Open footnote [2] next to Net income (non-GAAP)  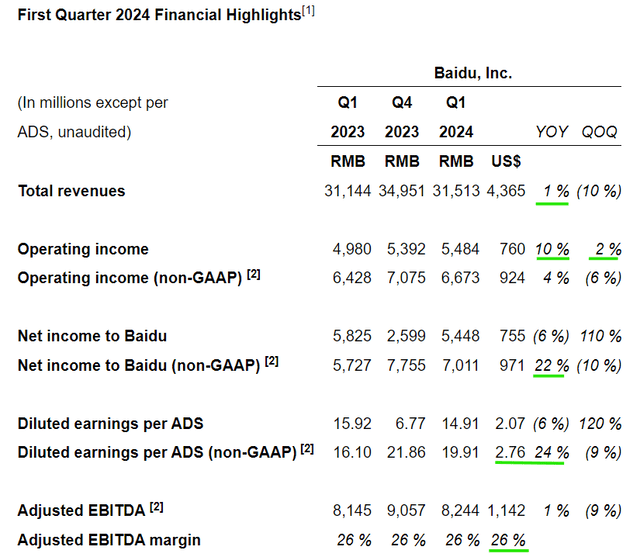pos(271,362)
